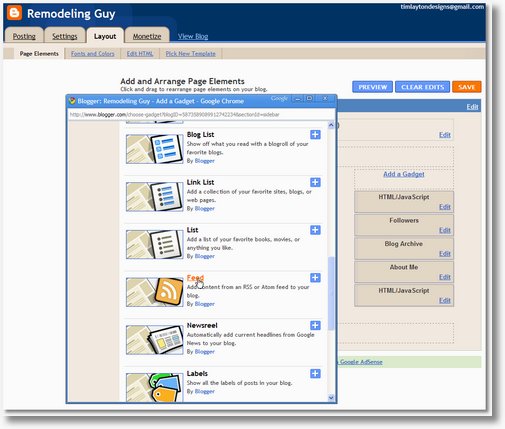
Task: Click the plus icon beside Newsreel
Action: (x=315, y=325)
